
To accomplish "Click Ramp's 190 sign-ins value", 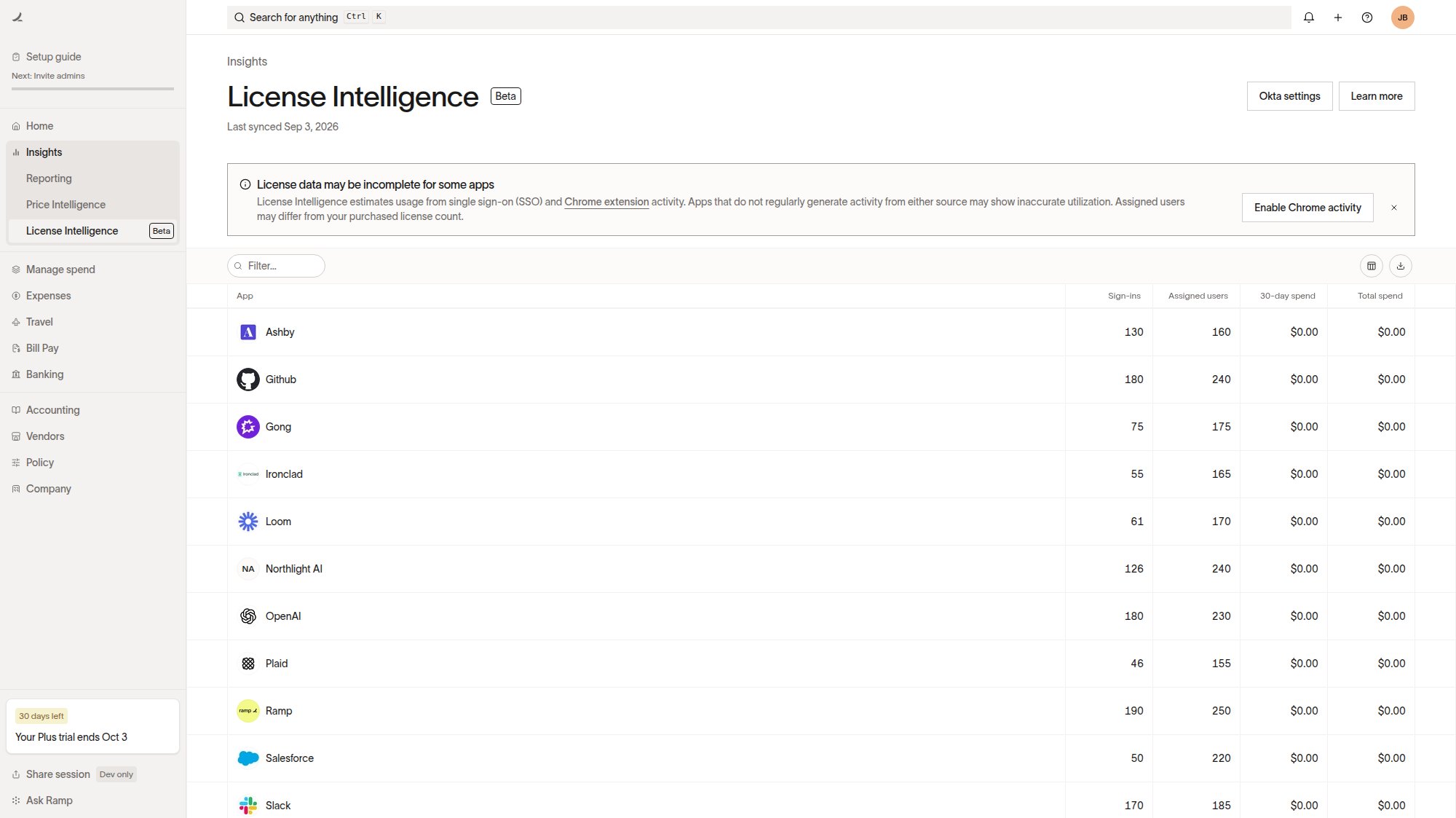I will [1133, 711].
